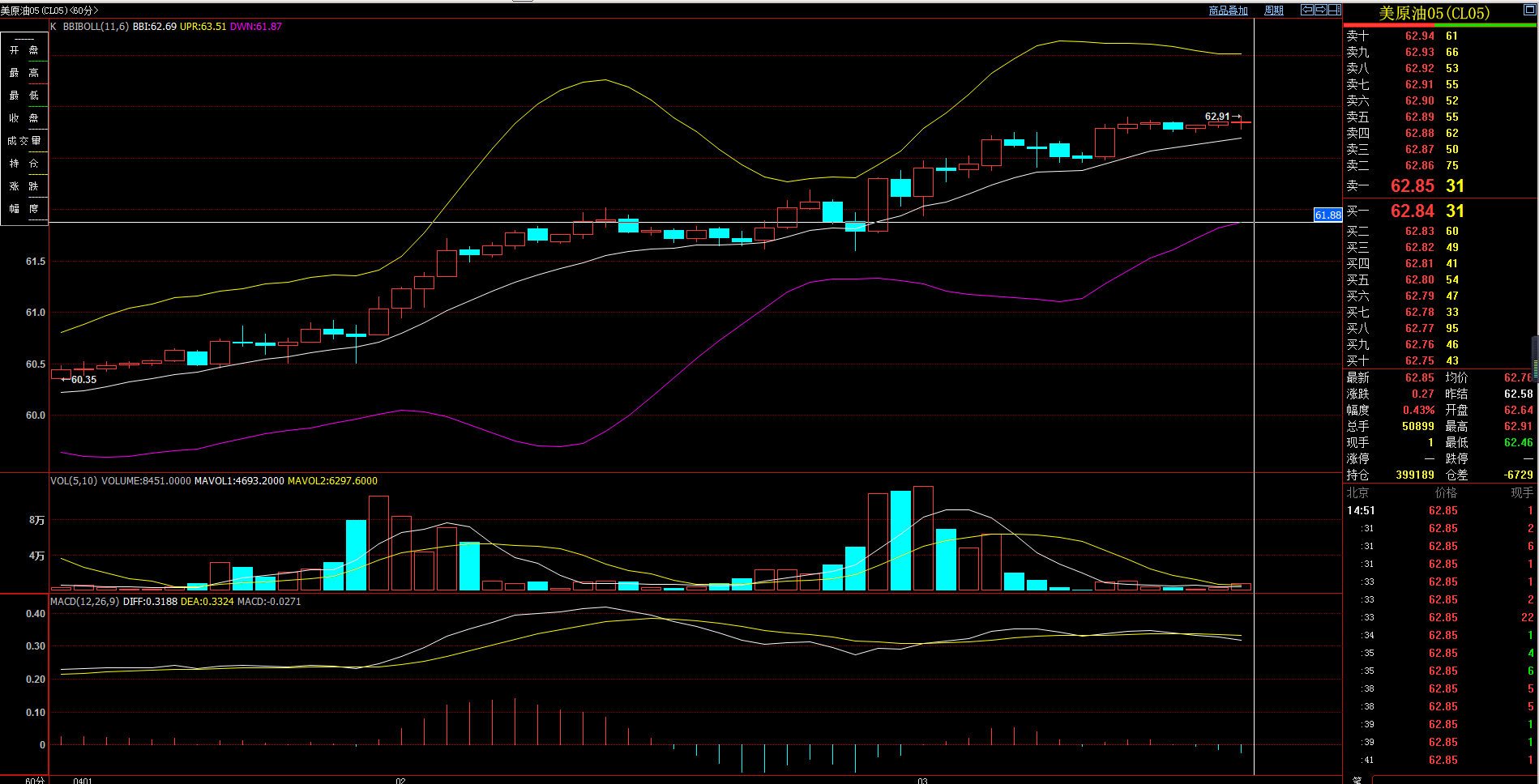Select the :34 tick row
The image size is (1539, 784).
[x=1440, y=635]
